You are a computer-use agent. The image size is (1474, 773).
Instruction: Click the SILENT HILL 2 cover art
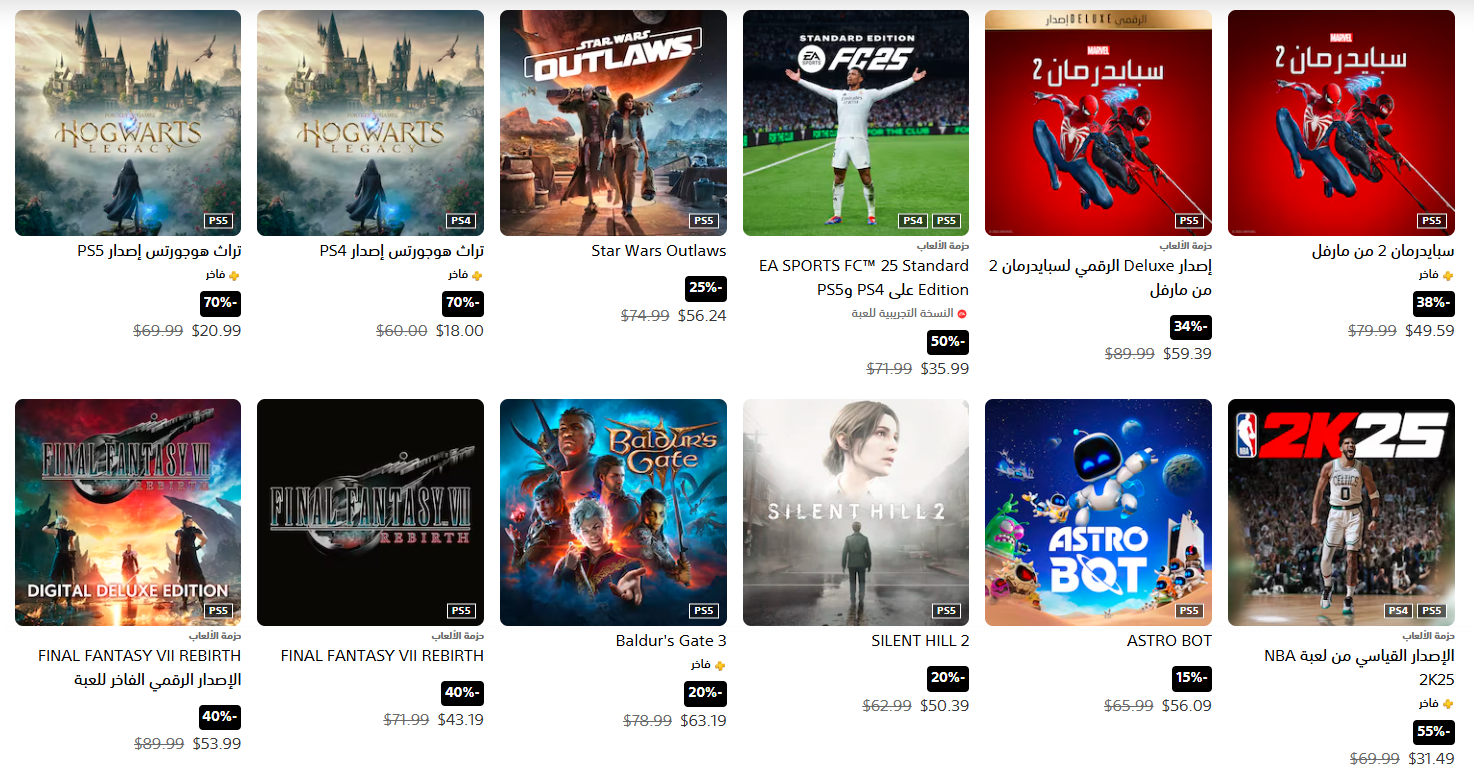[x=856, y=513]
